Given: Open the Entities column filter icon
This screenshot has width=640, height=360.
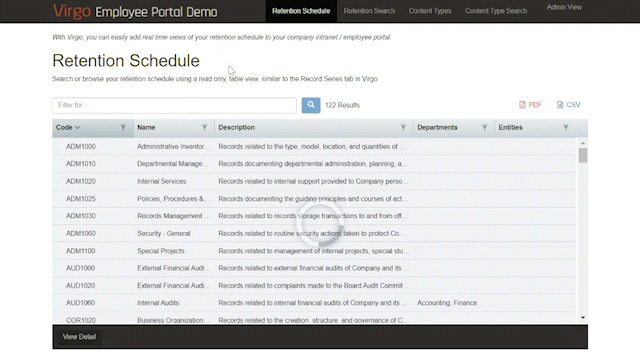Looking at the screenshot, I should [566, 128].
